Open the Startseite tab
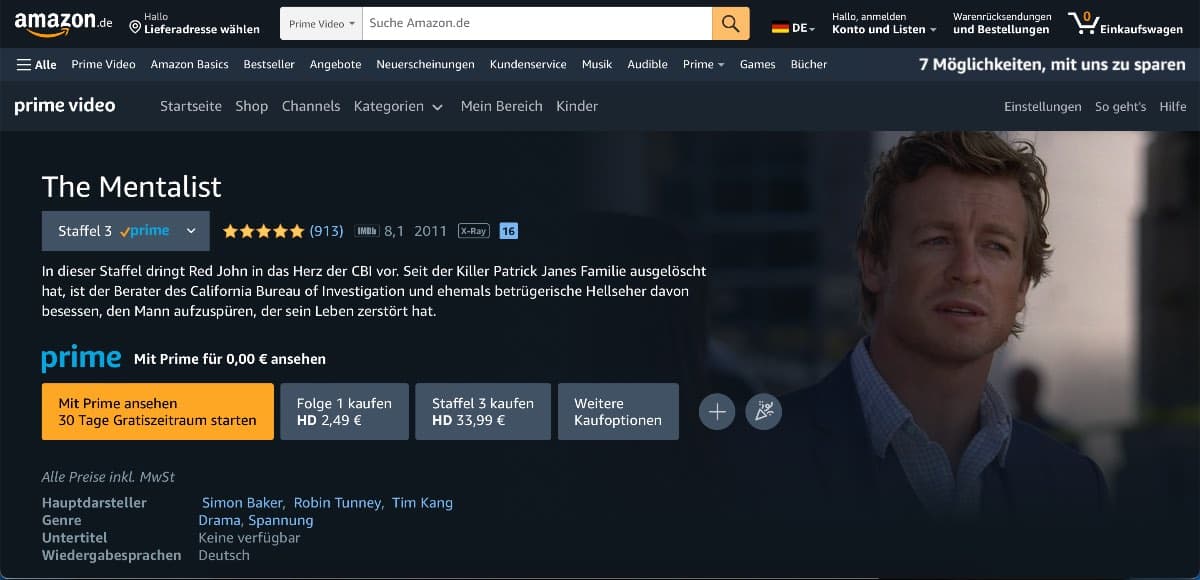Image resolution: width=1200 pixels, height=580 pixels. (191, 106)
